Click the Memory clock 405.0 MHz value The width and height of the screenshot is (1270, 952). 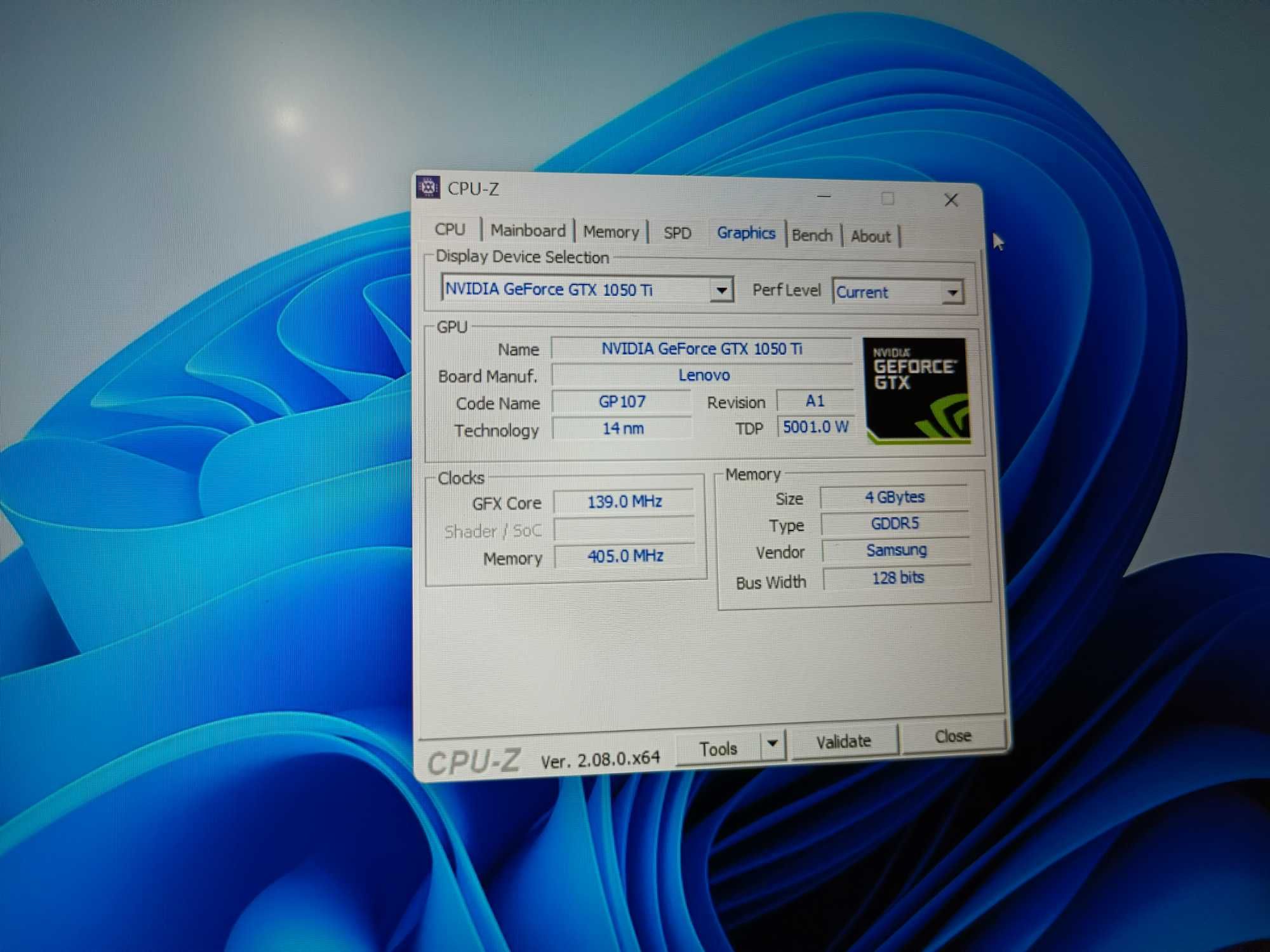(625, 557)
